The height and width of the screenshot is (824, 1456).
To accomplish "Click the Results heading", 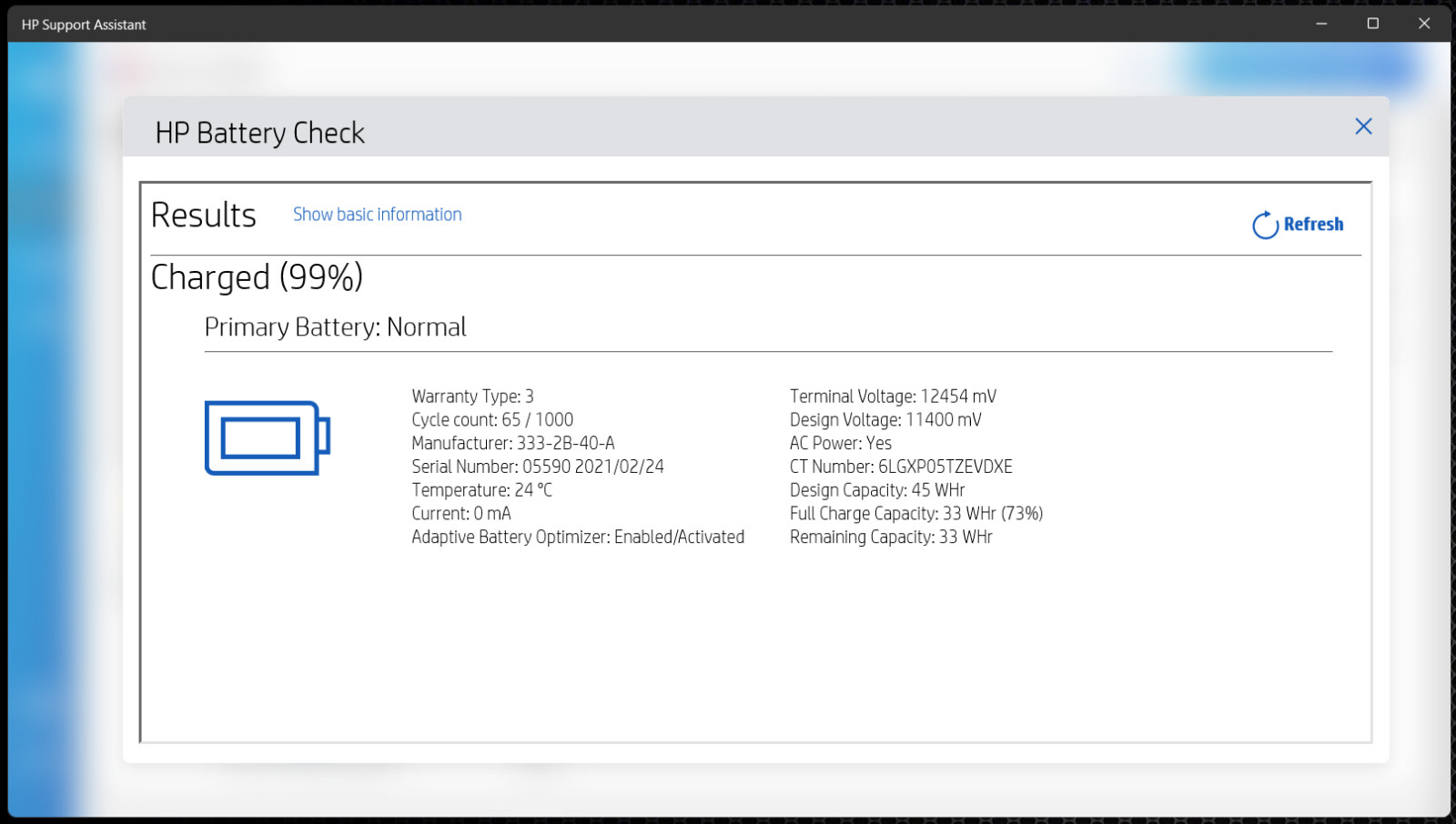I will pyautogui.click(x=204, y=216).
